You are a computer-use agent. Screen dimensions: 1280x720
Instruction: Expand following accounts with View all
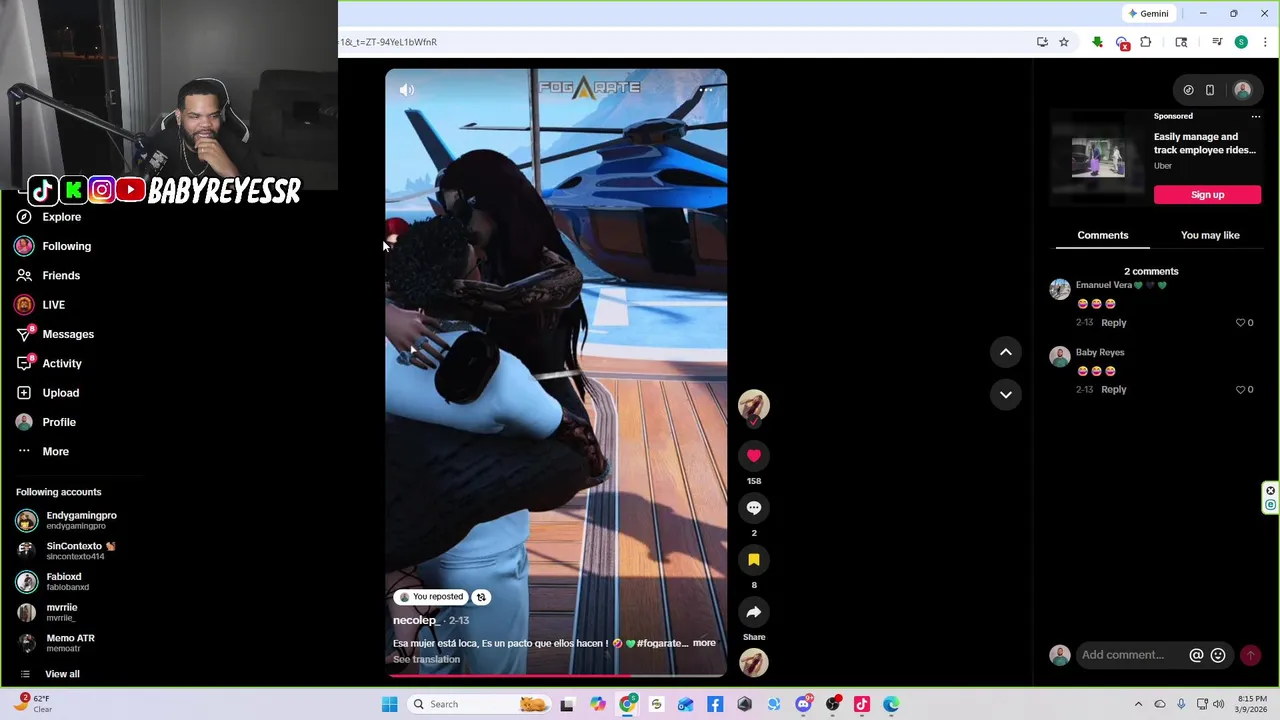tap(62, 674)
